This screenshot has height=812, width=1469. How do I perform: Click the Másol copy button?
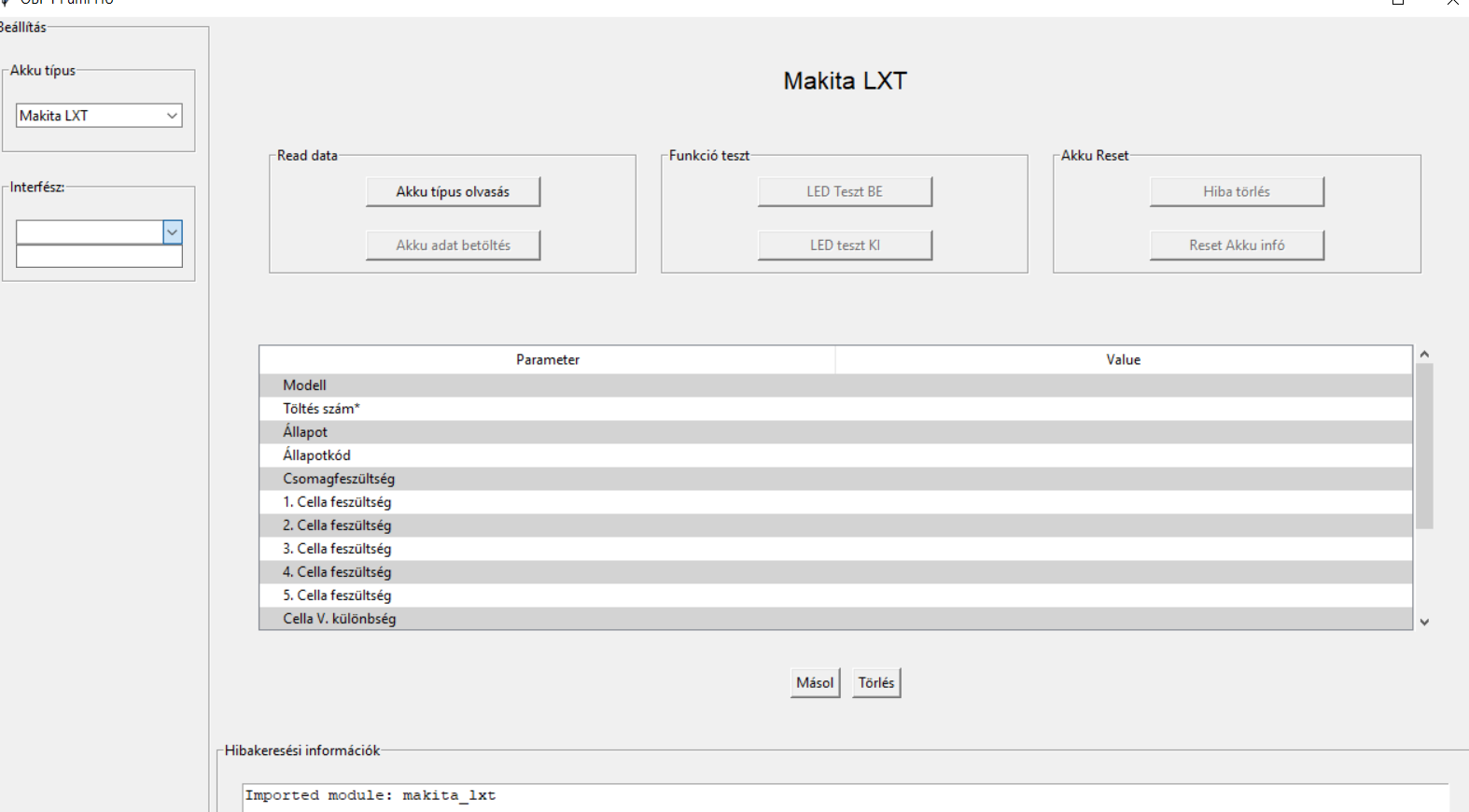coord(814,682)
